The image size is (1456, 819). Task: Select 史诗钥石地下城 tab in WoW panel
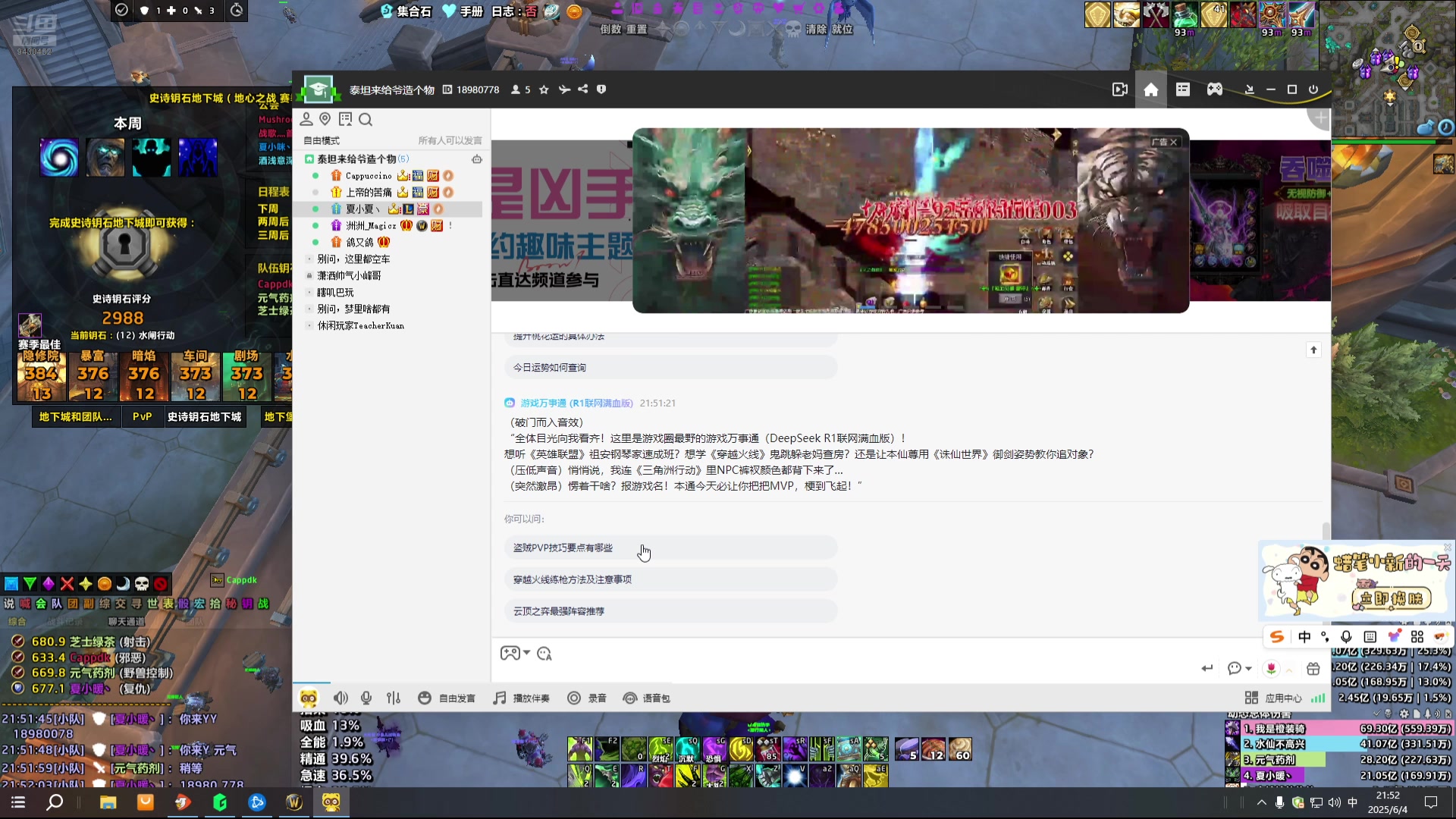point(205,417)
